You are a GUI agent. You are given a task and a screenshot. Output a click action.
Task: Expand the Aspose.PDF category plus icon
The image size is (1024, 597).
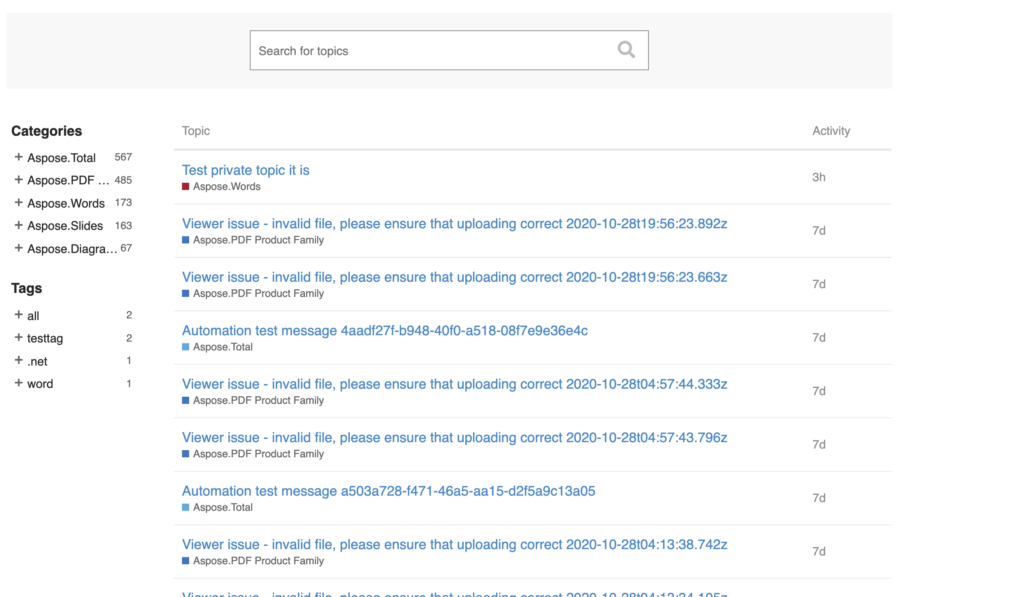click(18, 180)
